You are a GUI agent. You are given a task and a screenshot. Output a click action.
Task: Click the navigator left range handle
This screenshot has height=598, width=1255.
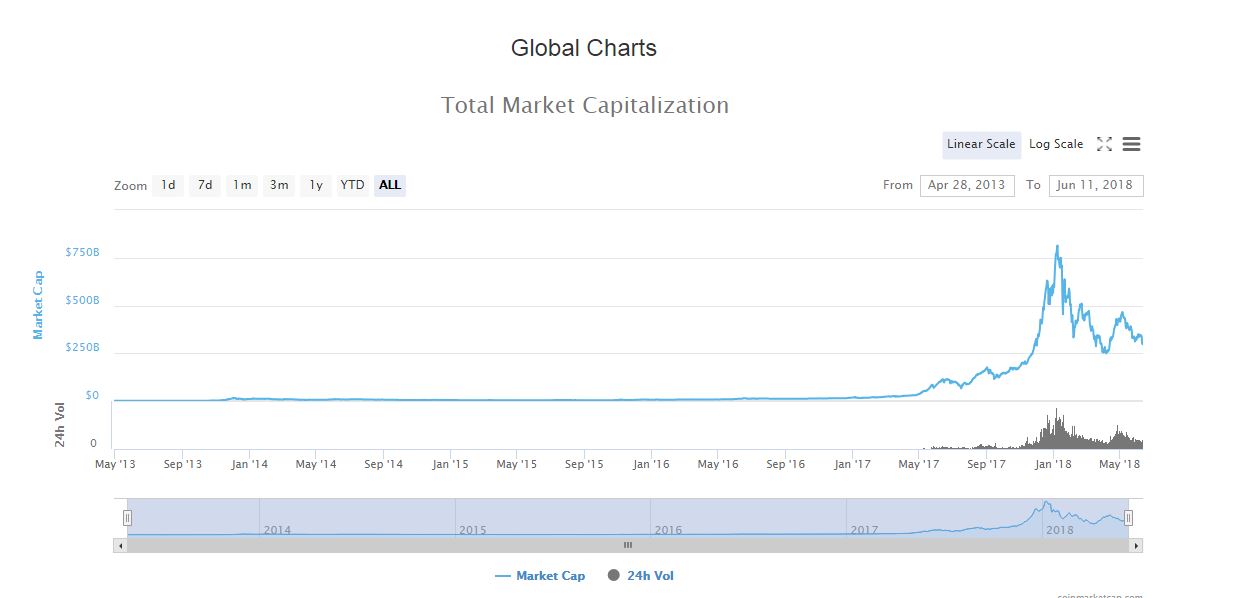[127, 517]
